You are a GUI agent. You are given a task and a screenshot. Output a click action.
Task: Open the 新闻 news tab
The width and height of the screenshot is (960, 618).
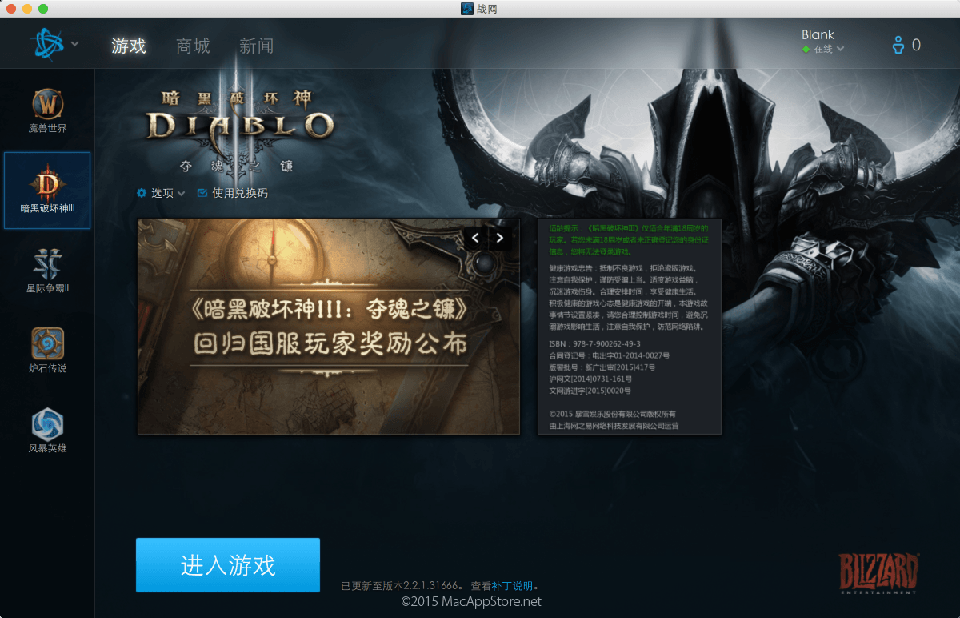pyautogui.click(x=256, y=46)
